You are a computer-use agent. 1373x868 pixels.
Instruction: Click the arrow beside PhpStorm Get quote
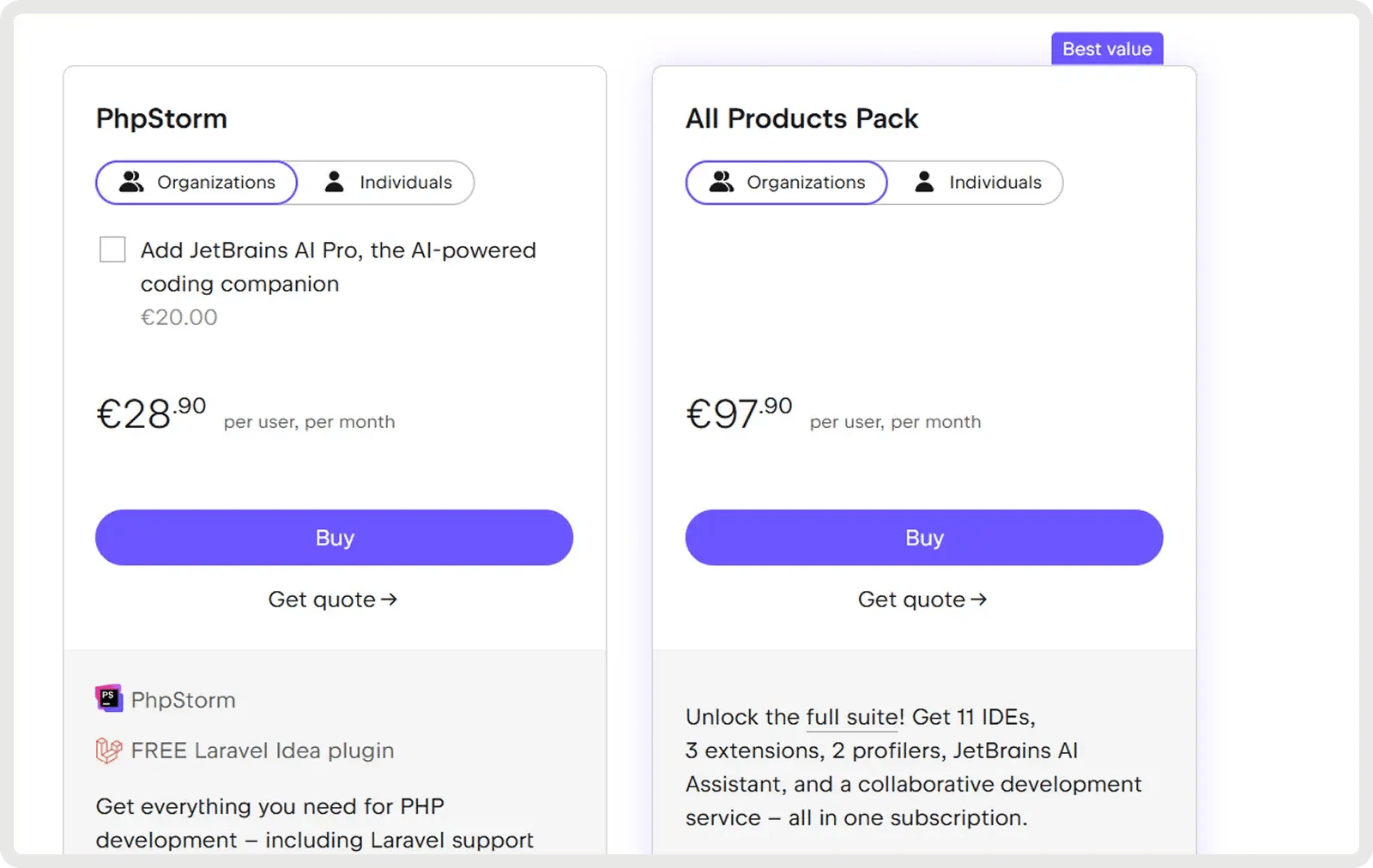(389, 600)
